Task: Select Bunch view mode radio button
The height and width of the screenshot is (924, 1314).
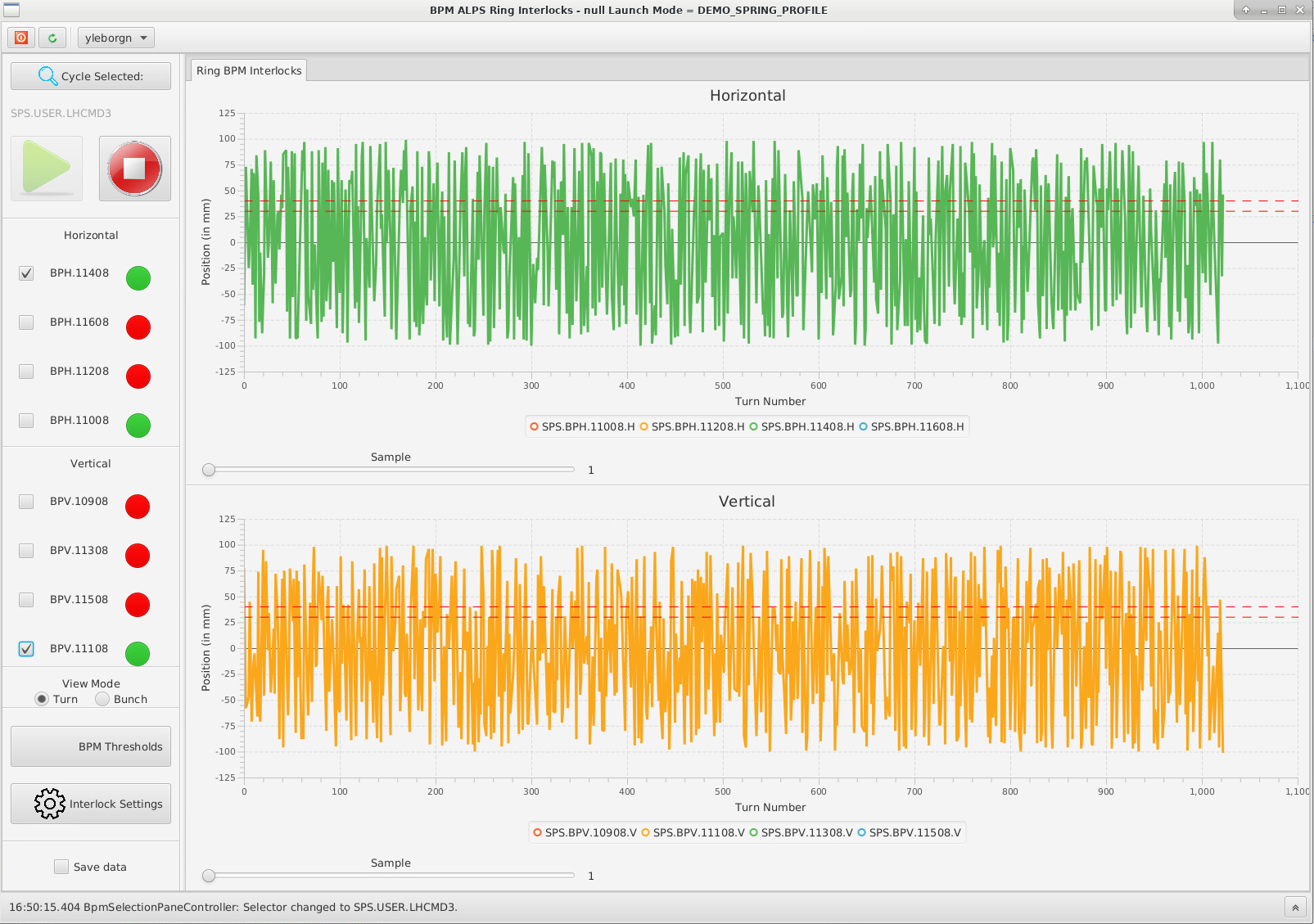Action: [x=102, y=699]
